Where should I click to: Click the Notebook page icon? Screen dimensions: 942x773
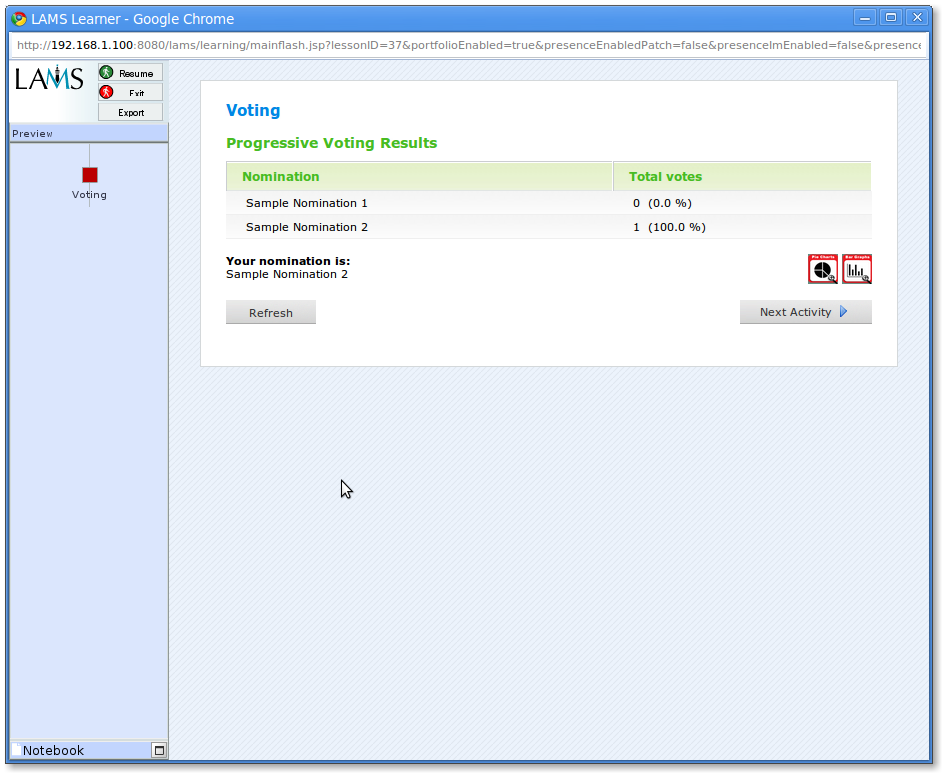pyautogui.click(x=16, y=750)
